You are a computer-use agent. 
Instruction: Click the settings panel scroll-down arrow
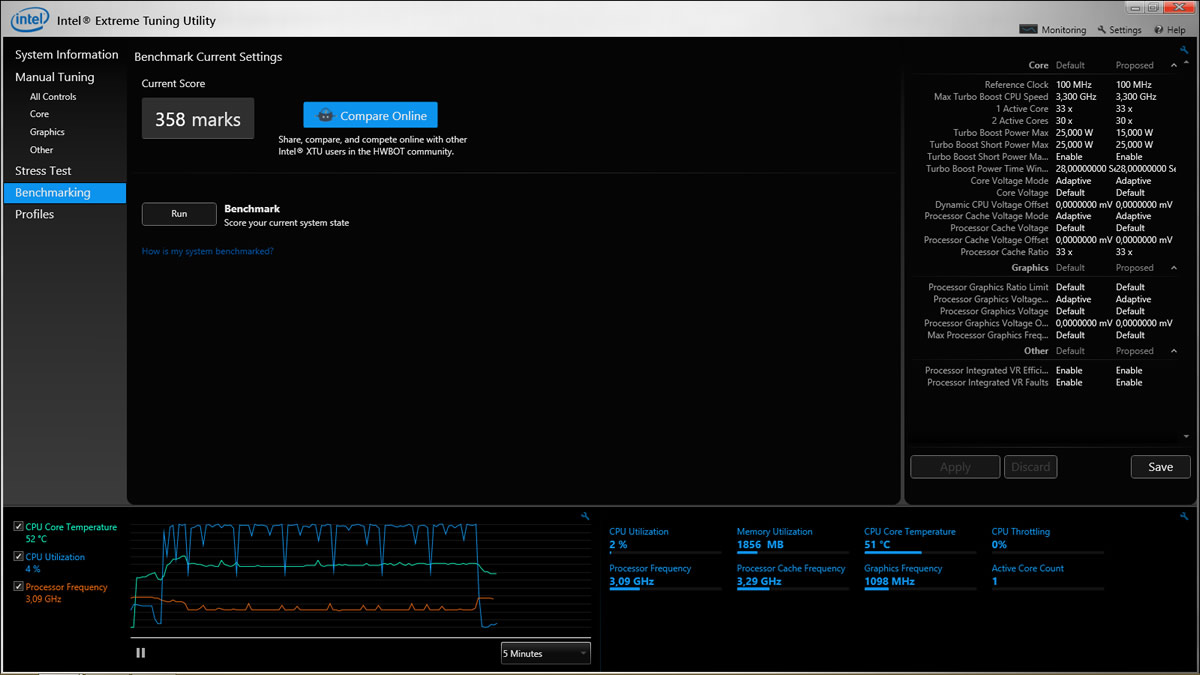[1187, 437]
